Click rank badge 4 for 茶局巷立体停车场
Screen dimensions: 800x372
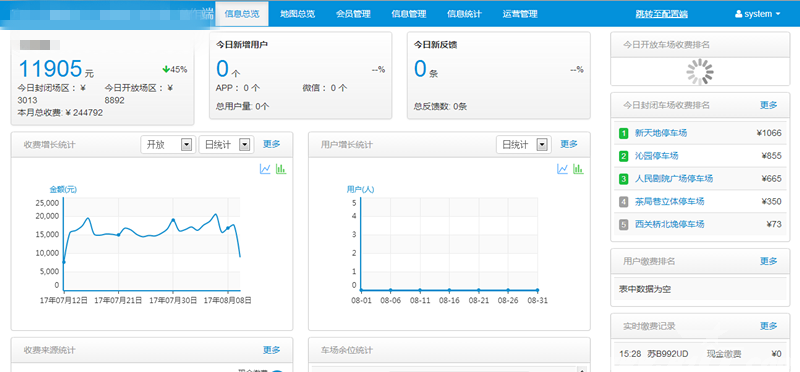623,202
